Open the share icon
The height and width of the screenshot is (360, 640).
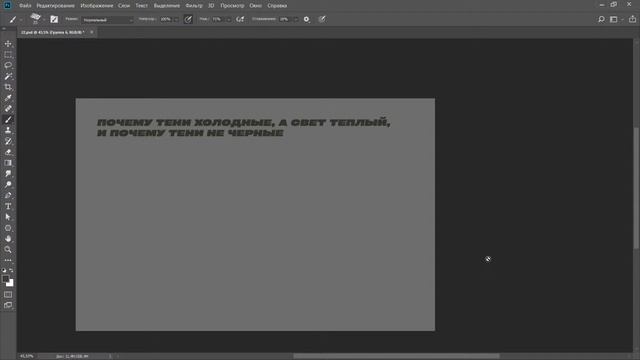632,19
